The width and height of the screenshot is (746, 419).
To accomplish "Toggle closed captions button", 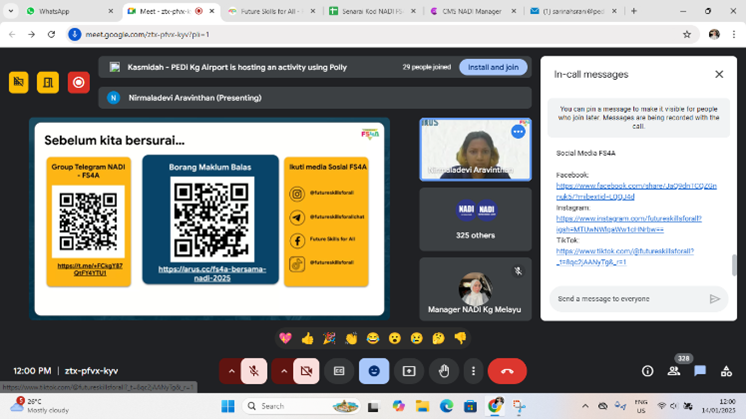I will [339, 371].
